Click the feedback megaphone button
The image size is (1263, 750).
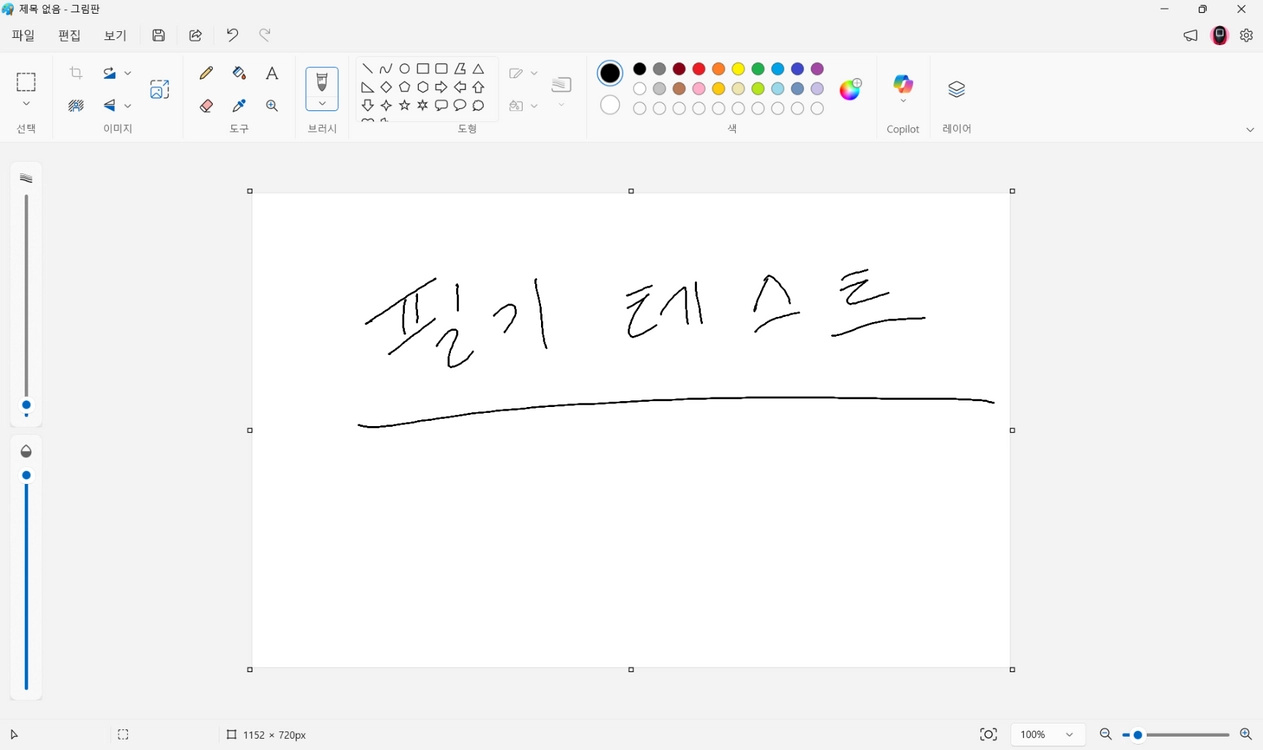(x=1190, y=35)
